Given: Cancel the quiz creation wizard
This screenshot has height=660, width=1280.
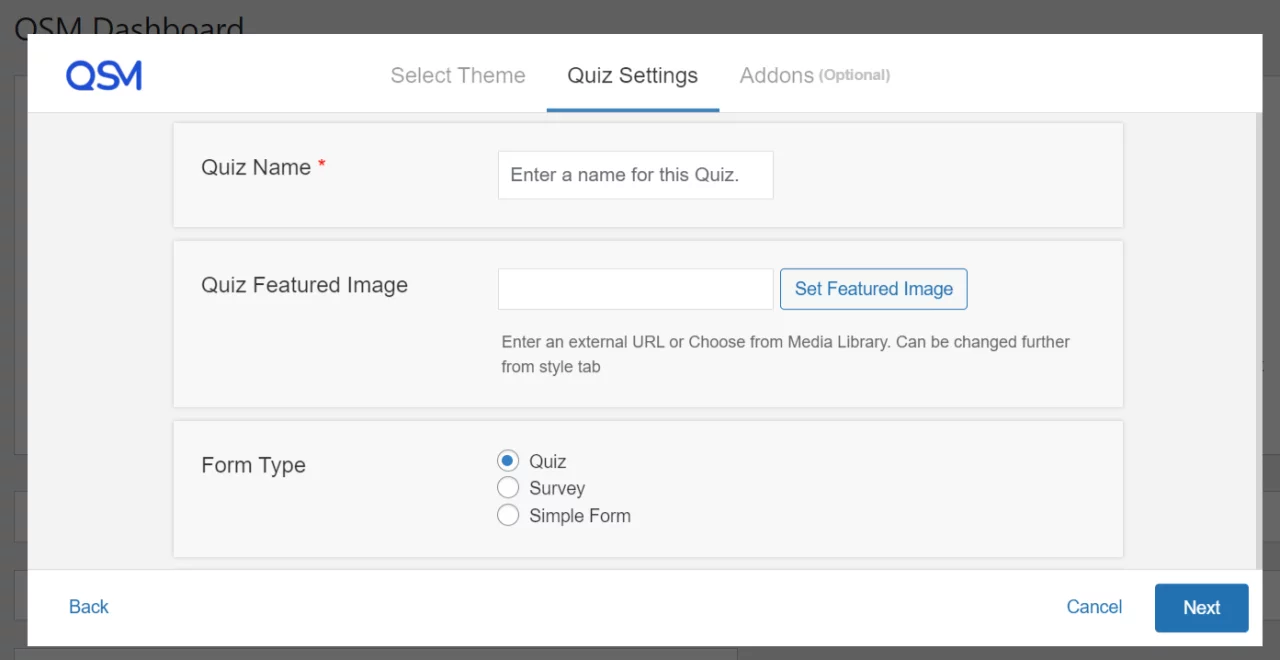Looking at the screenshot, I should tap(1094, 607).
